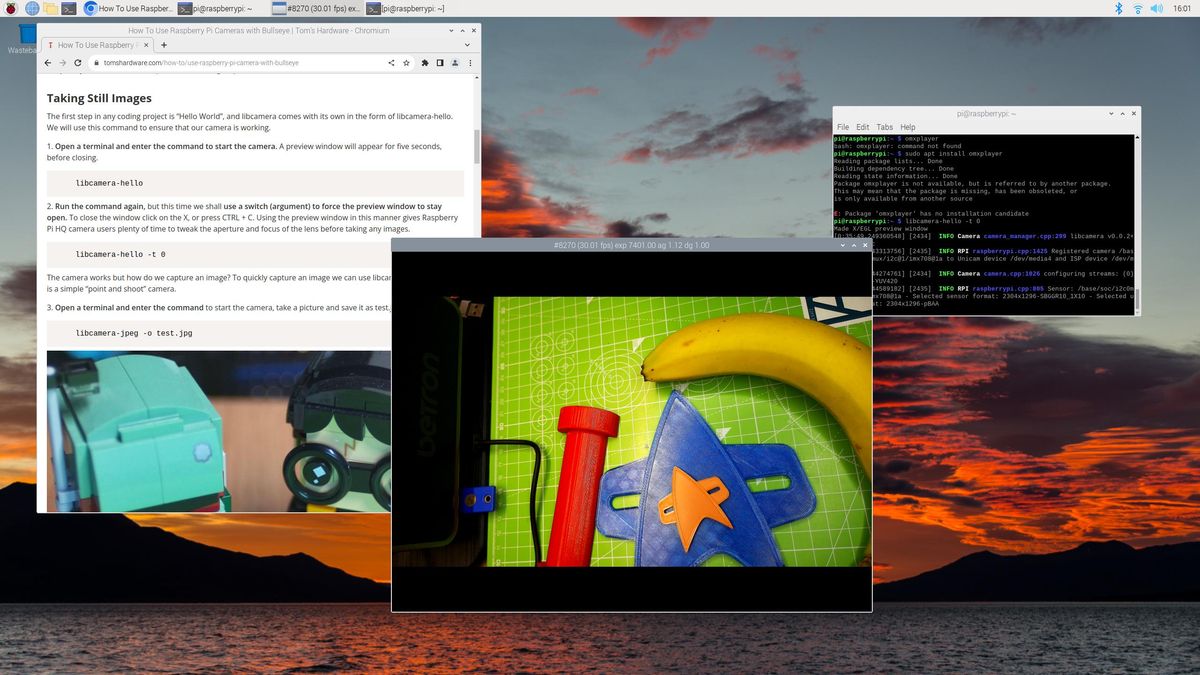Bookmark the page with the star icon
The image size is (1200, 675).
pyautogui.click(x=406, y=62)
